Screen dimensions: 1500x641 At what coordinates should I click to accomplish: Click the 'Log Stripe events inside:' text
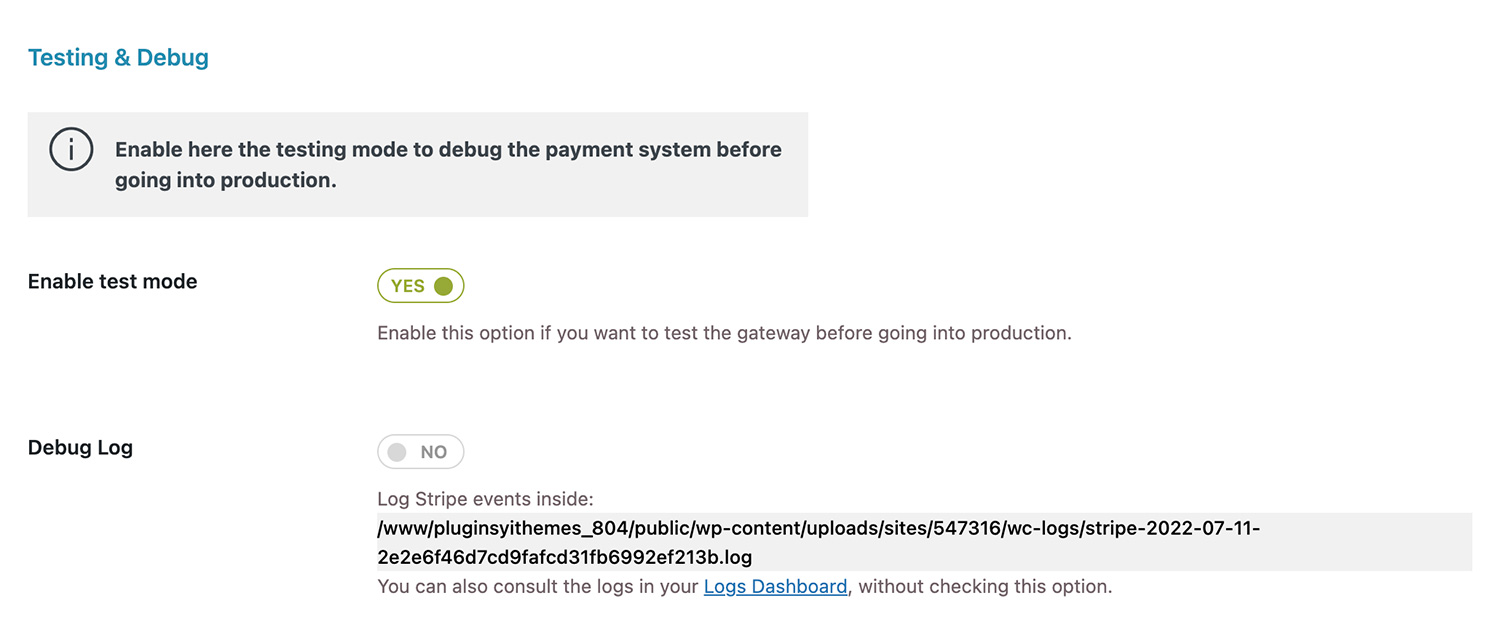point(485,499)
